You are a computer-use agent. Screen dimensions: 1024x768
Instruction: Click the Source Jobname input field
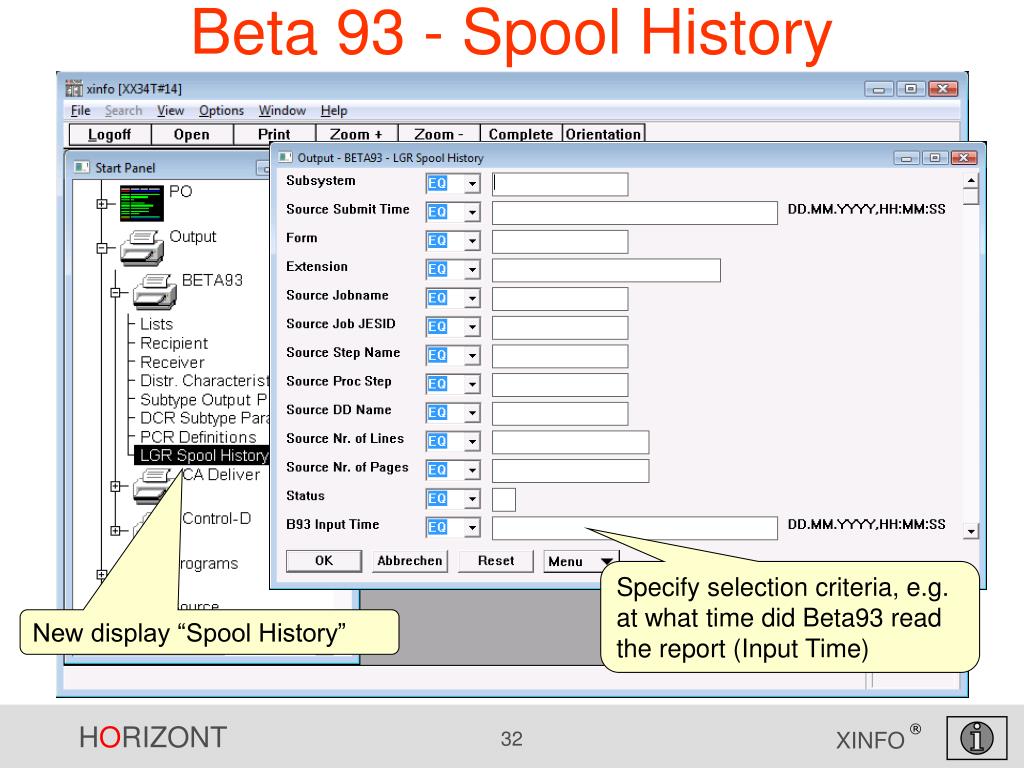pyautogui.click(x=560, y=299)
